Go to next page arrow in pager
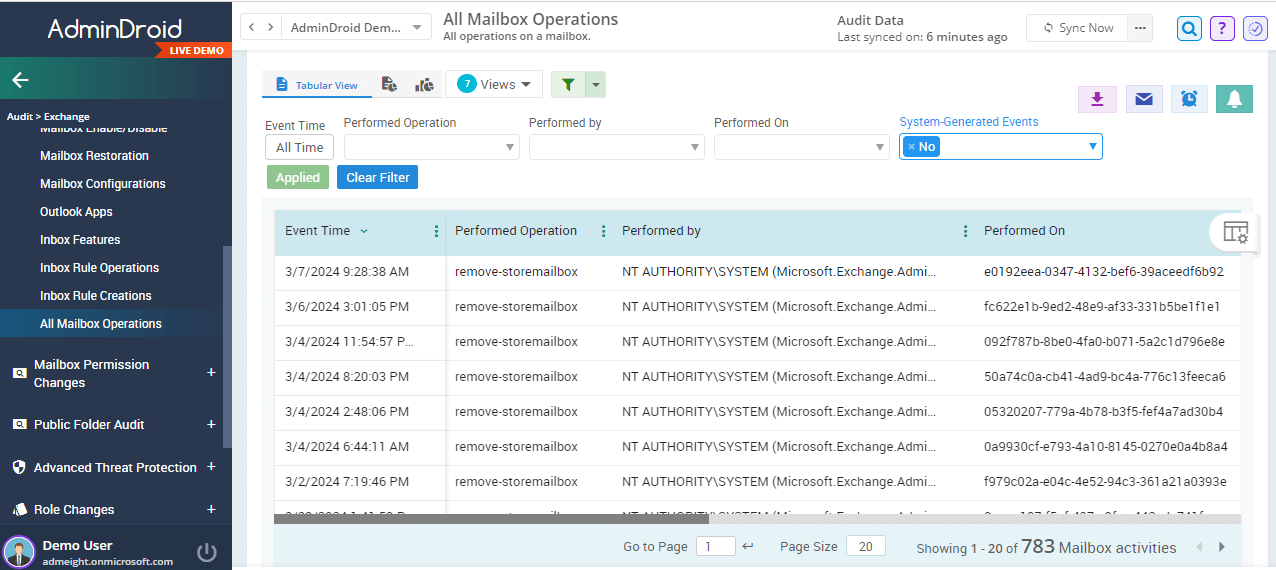 tap(1221, 547)
